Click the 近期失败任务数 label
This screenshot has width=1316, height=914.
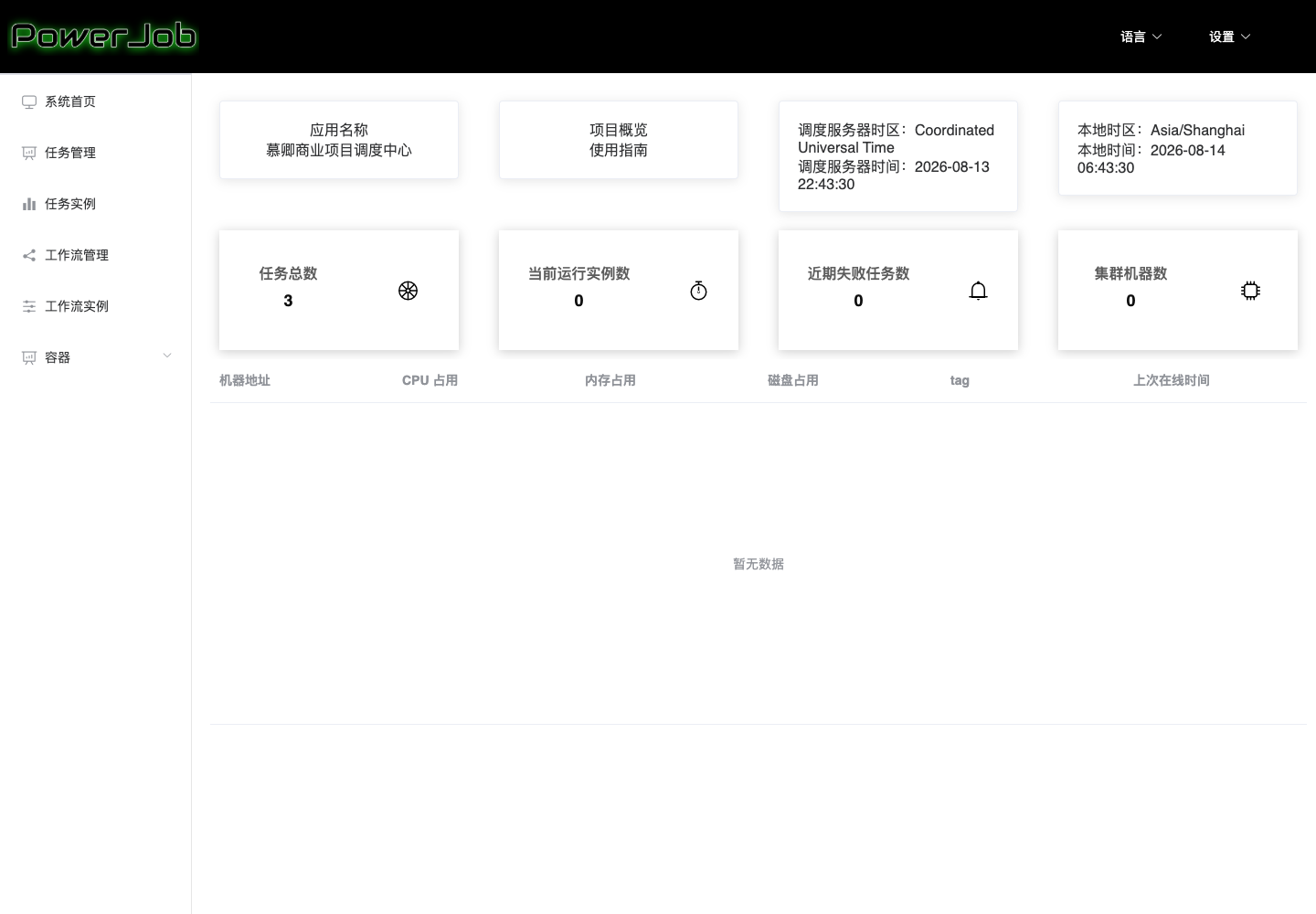[858, 273]
